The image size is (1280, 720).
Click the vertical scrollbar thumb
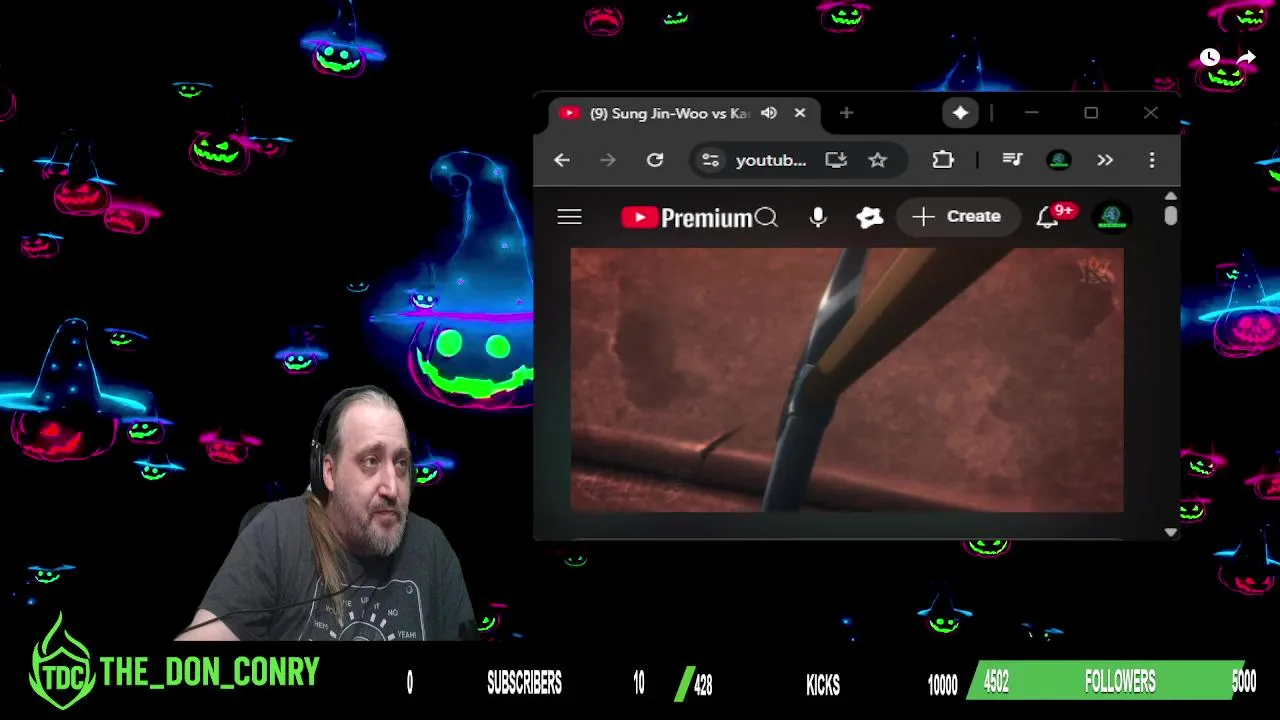point(1171,215)
